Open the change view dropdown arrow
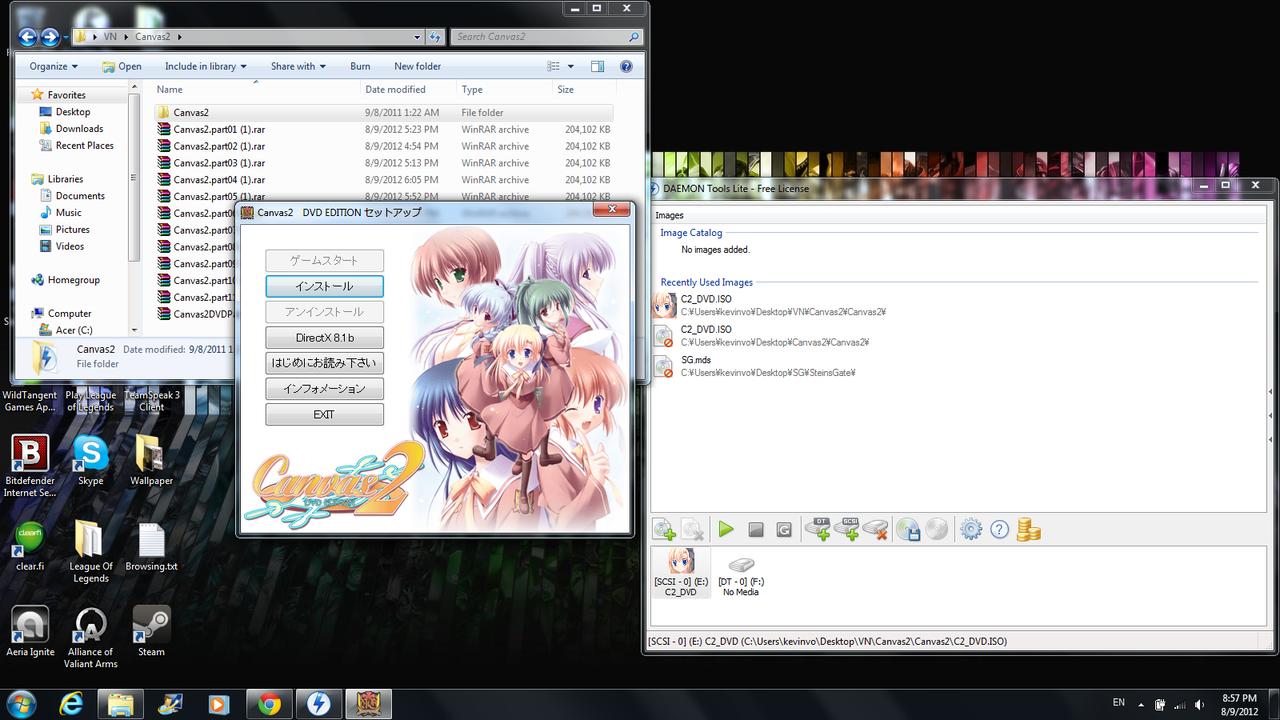1280x720 pixels. pos(571,66)
